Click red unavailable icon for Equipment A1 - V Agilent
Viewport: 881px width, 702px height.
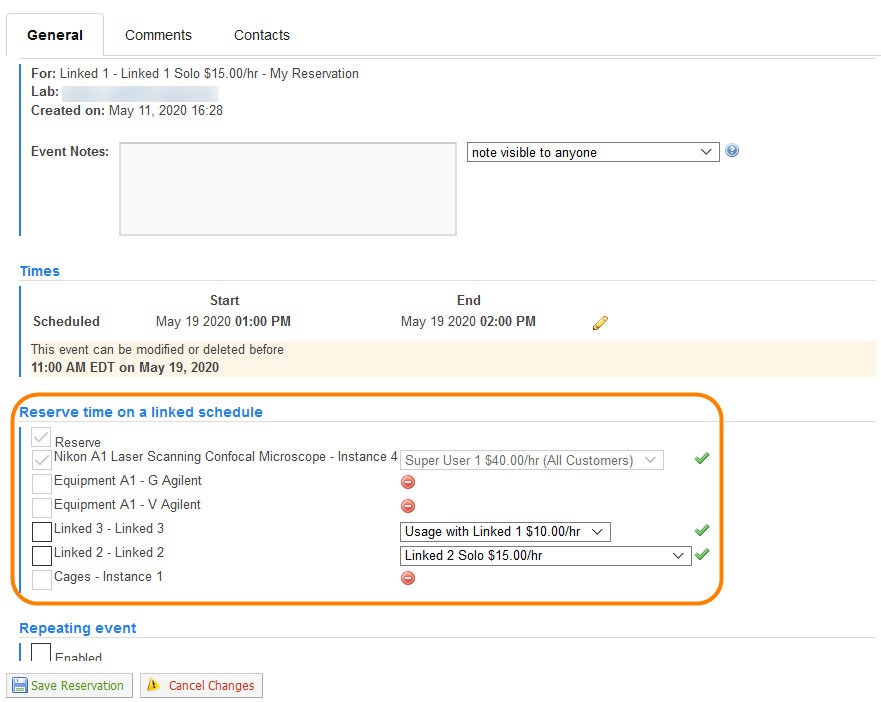[408, 506]
